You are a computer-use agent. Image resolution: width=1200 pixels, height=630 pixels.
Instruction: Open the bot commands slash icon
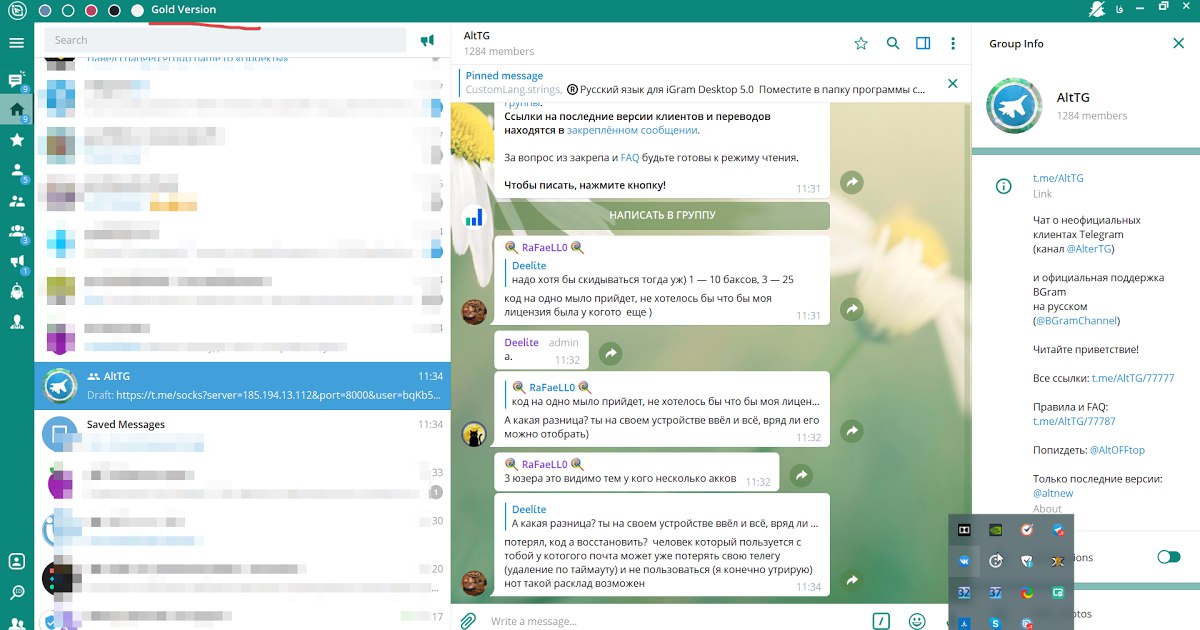coord(881,621)
